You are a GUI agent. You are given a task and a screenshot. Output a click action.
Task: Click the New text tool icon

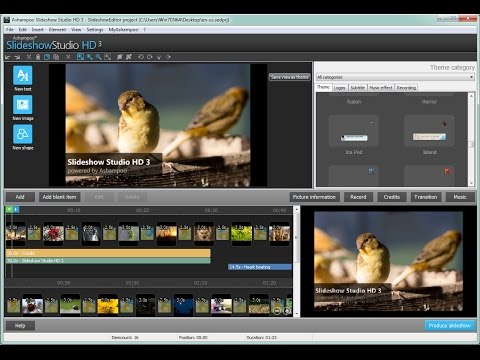pyautogui.click(x=23, y=75)
